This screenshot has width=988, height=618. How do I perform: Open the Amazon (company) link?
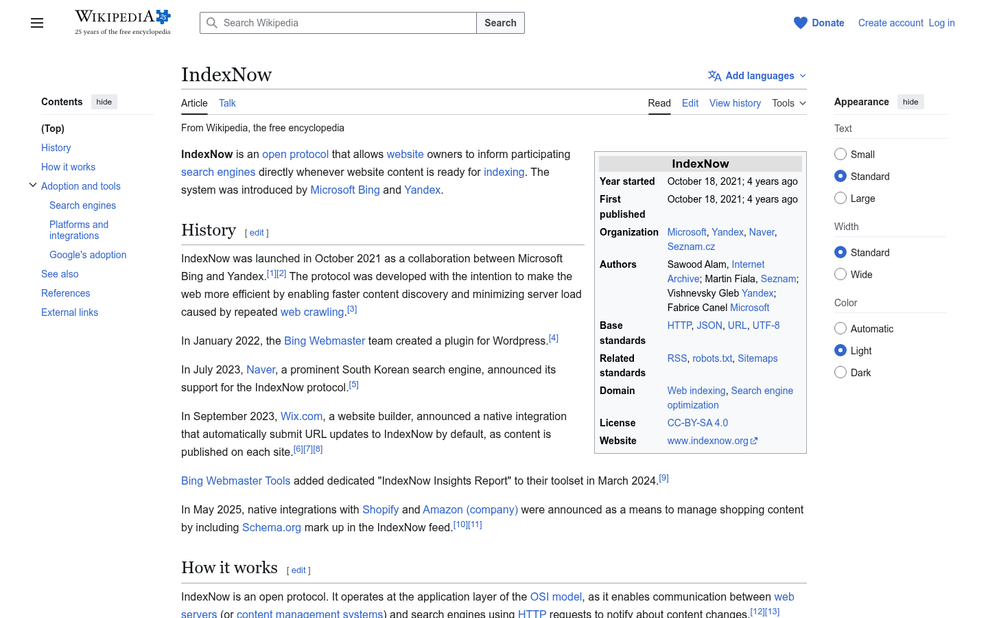pos(470,510)
